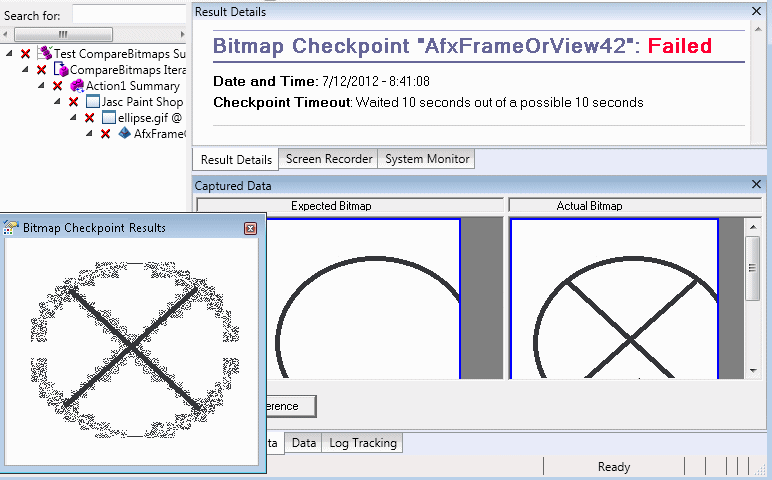Collapse the Test CompareBitmaps tree node
The height and width of the screenshot is (480, 772).
click(x=9, y=53)
